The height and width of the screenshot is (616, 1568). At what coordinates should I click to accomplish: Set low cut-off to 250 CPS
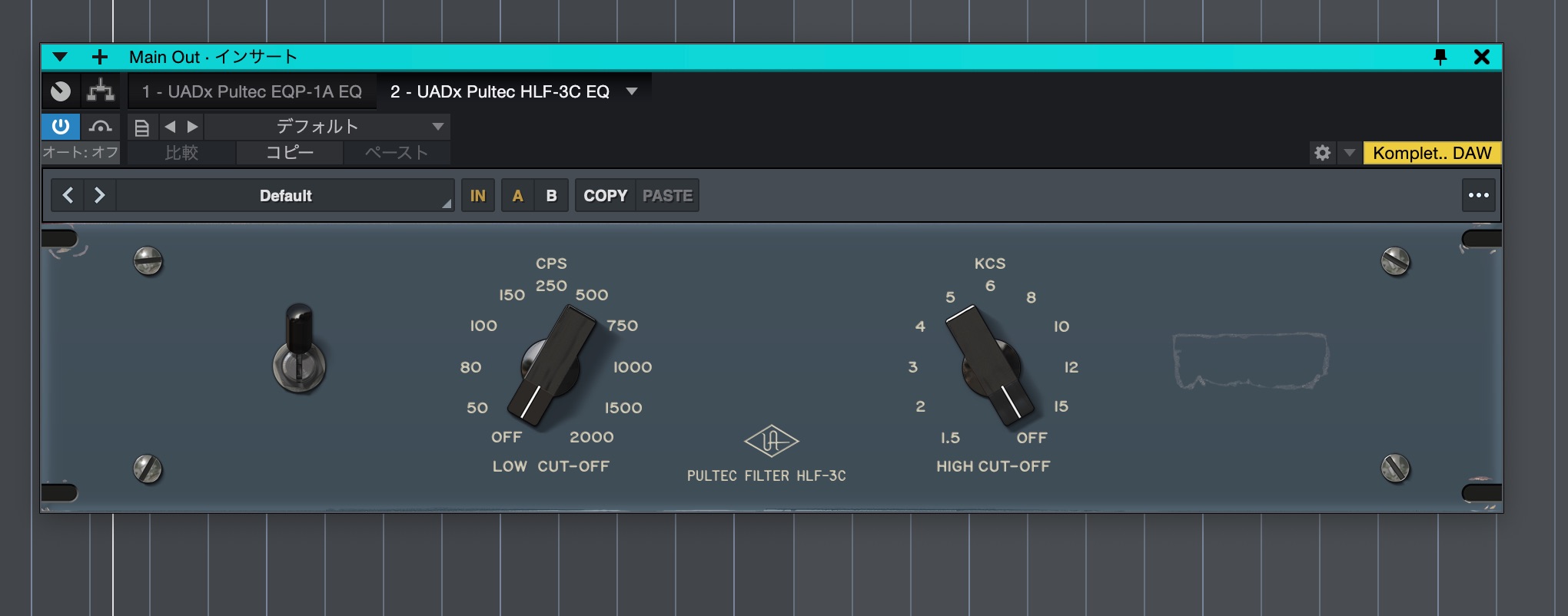[551, 286]
